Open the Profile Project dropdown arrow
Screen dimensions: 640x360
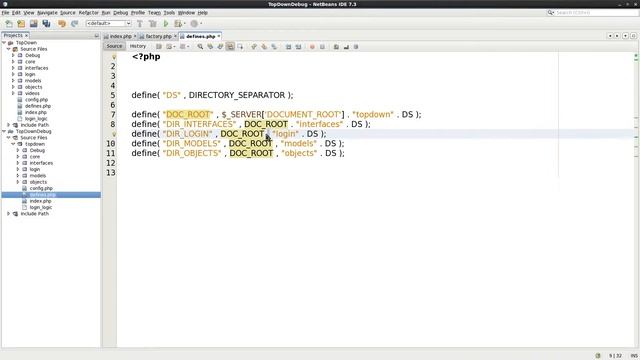coord(201,24)
